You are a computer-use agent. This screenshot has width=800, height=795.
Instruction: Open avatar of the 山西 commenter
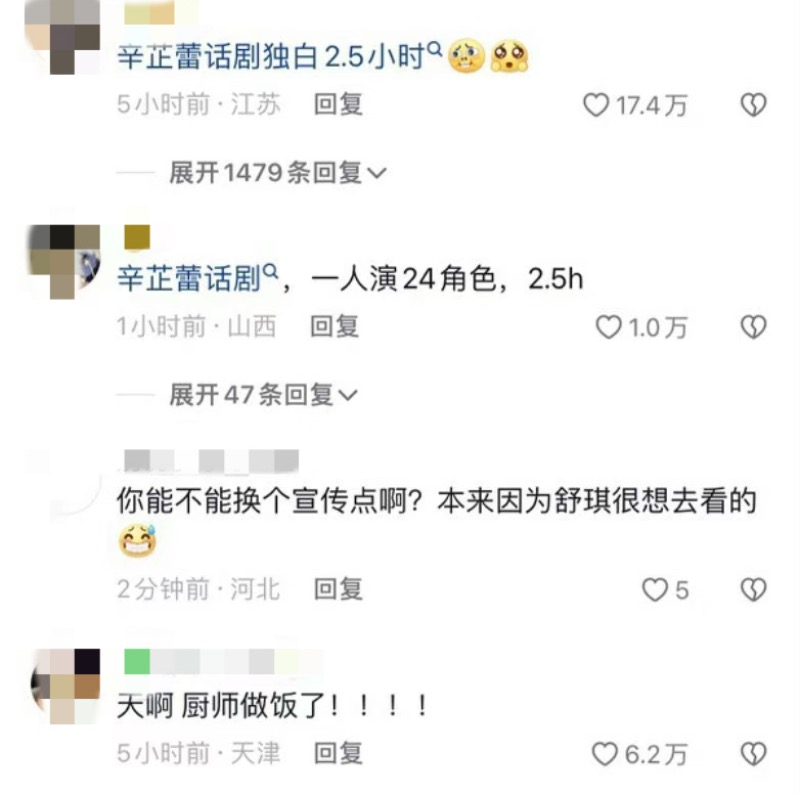64,261
